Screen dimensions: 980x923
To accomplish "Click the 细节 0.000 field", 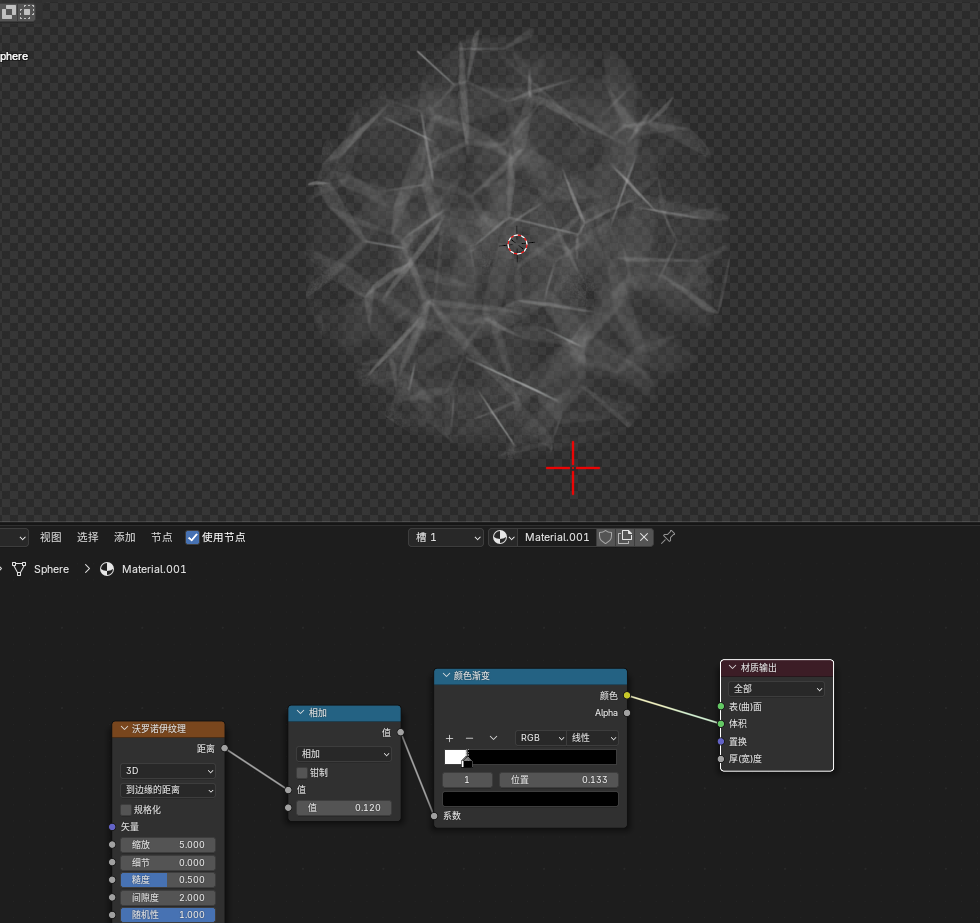I will tap(168, 862).
